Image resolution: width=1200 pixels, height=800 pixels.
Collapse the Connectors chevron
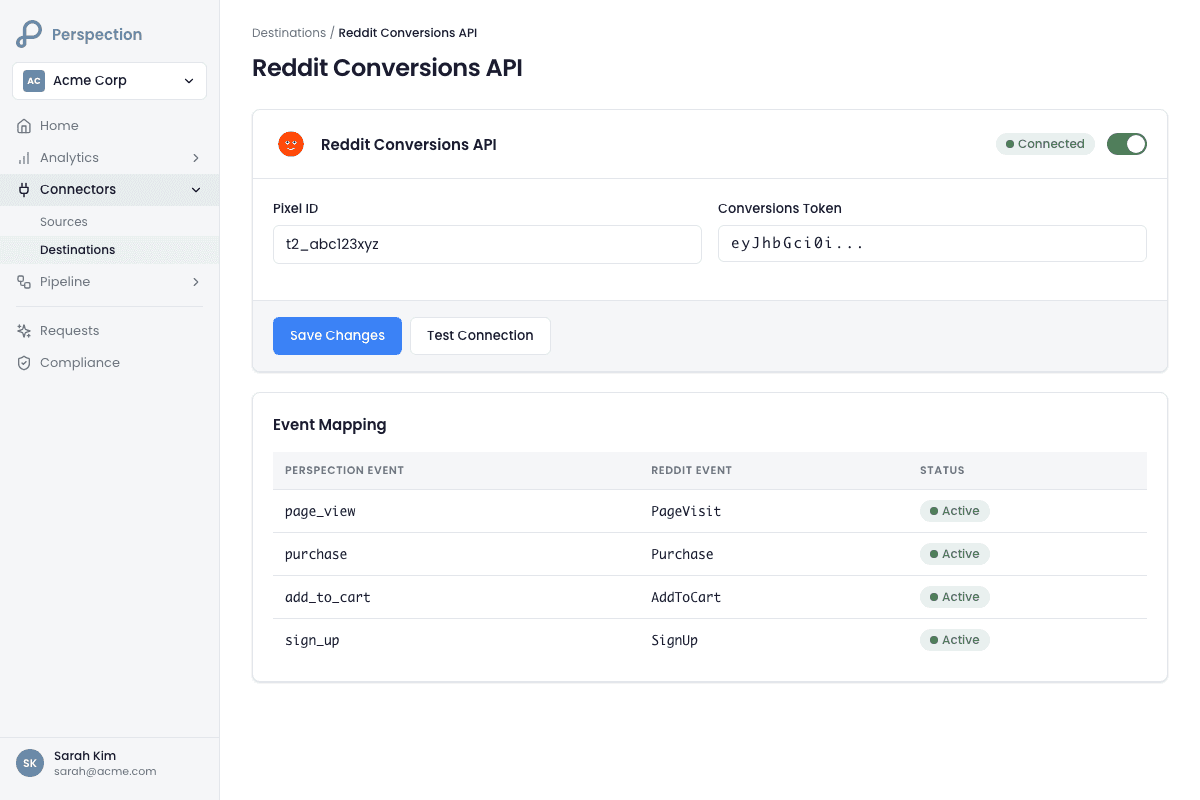(196, 190)
